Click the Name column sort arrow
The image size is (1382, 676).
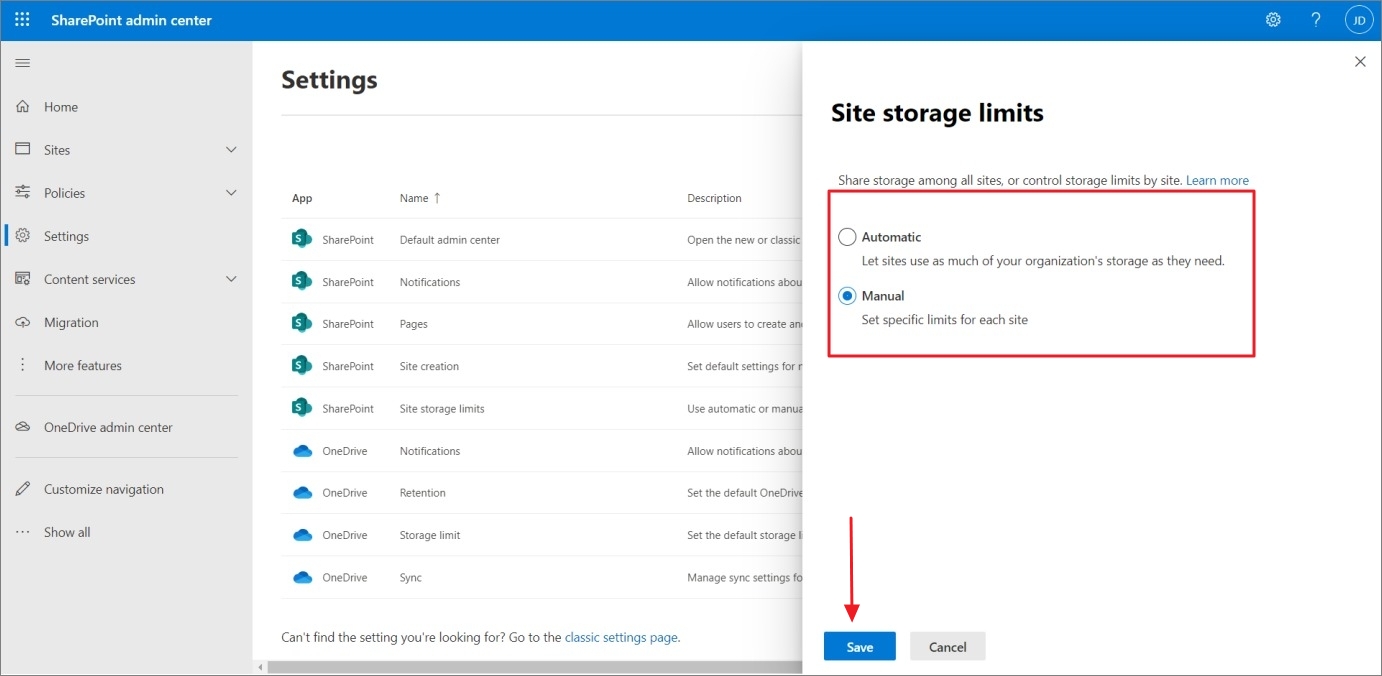pos(437,198)
